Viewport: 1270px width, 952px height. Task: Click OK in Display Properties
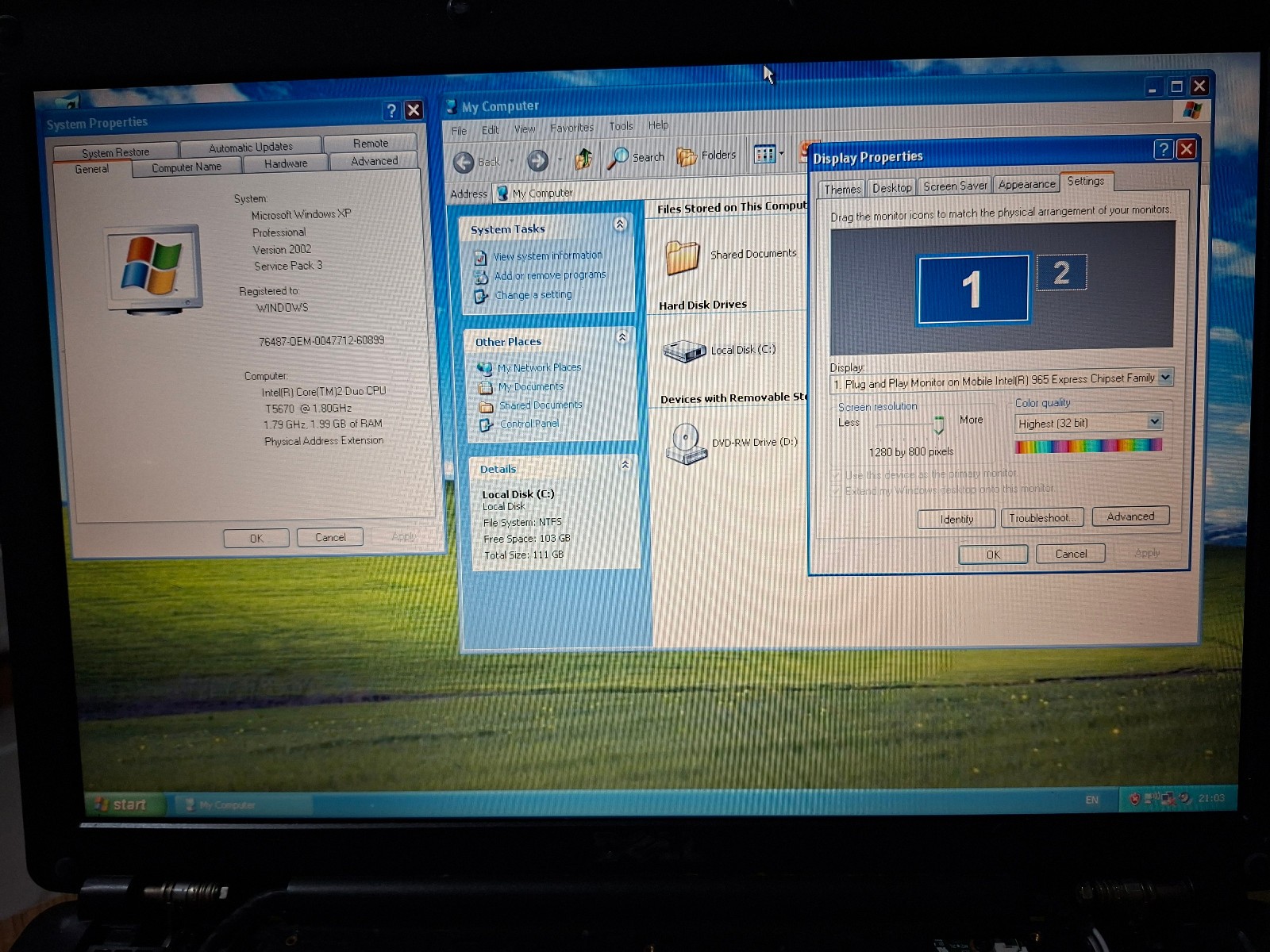pyautogui.click(x=993, y=555)
